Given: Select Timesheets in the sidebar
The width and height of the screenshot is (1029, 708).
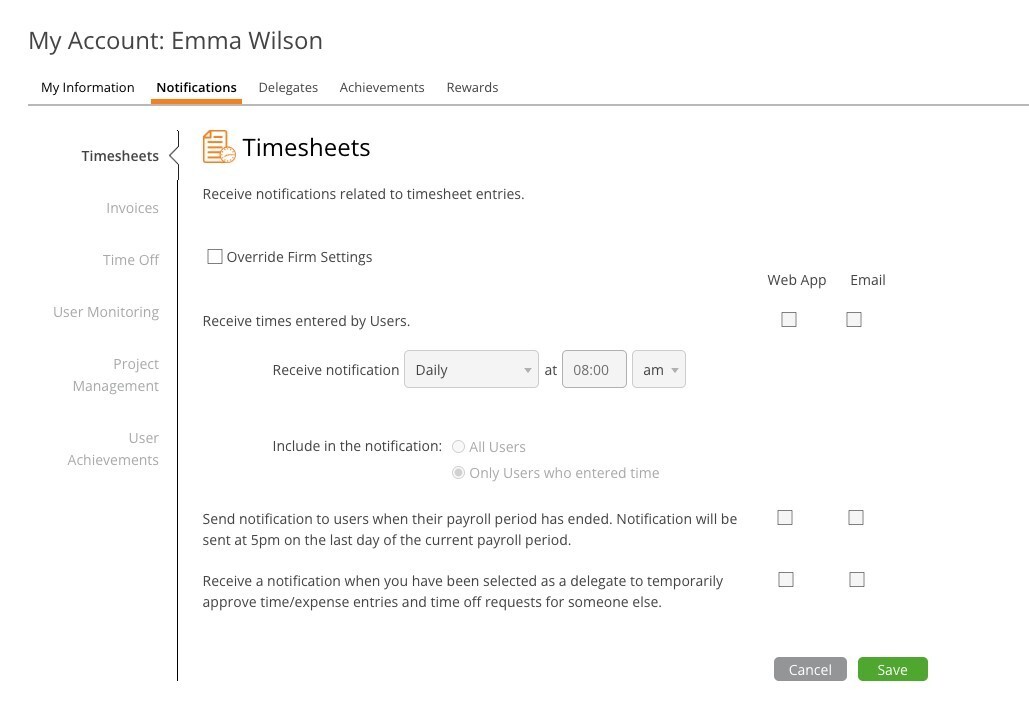Looking at the screenshot, I should (120, 156).
